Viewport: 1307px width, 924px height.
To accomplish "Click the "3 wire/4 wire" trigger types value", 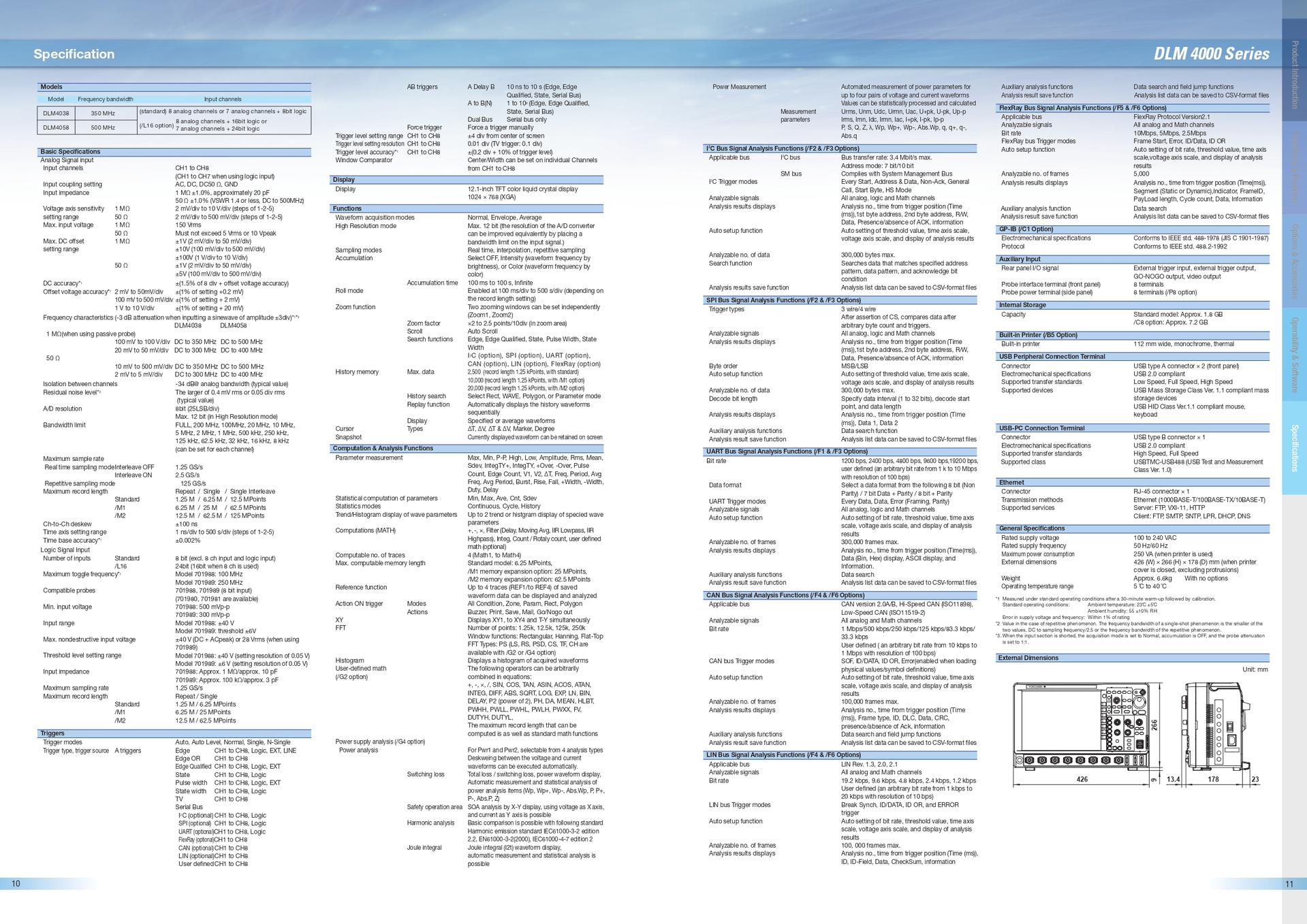I will [x=858, y=309].
